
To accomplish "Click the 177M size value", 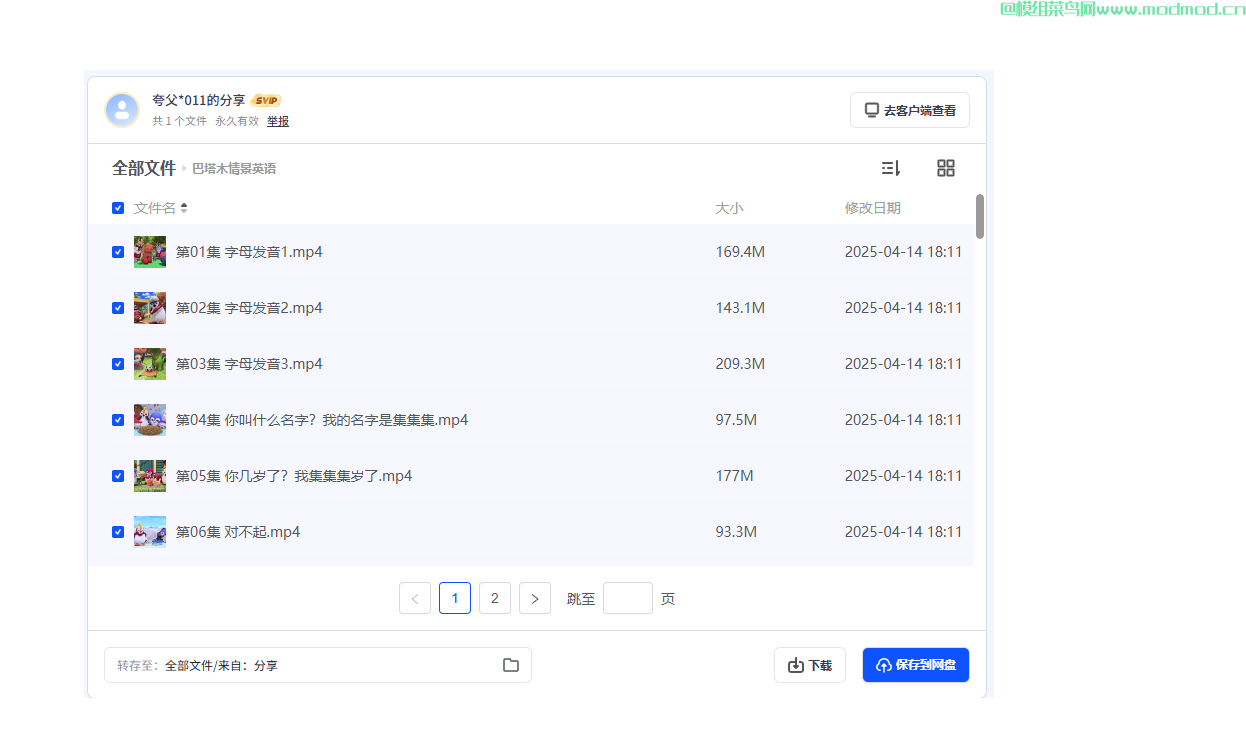I will click(x=734, y=476).
